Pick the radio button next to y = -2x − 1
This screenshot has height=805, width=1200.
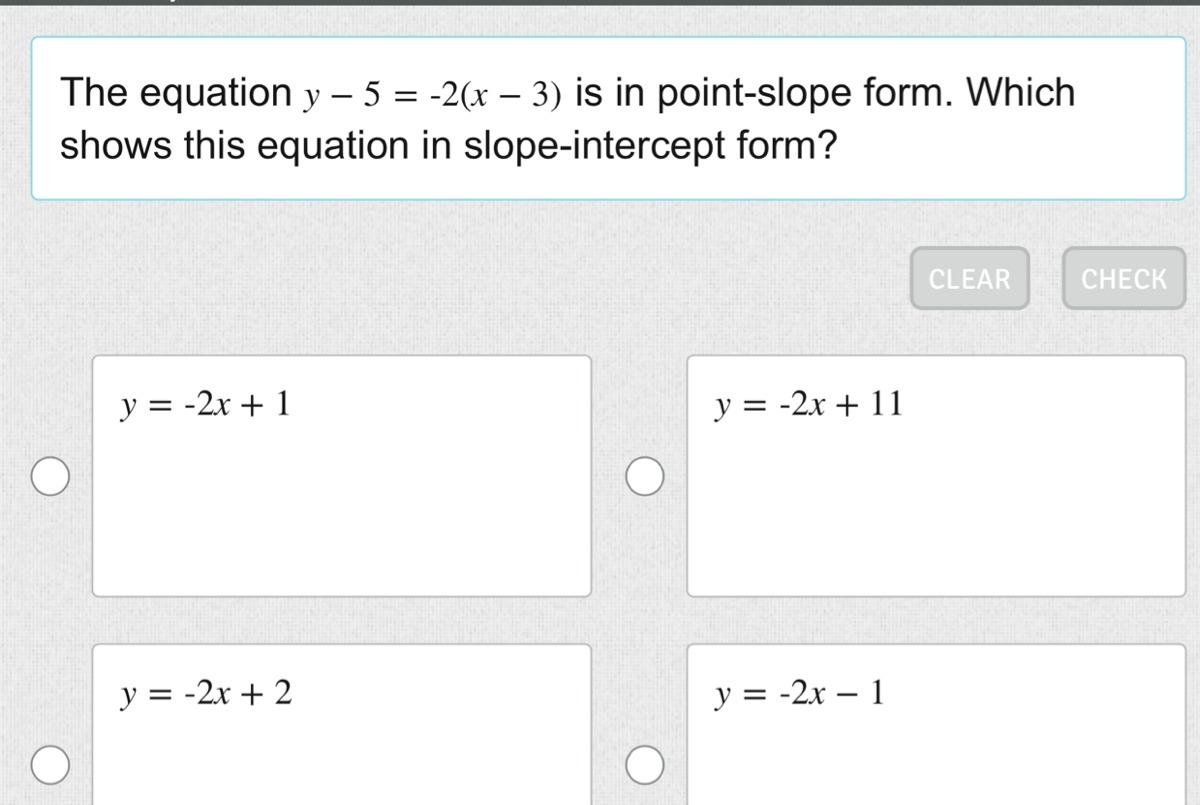coord(645,765)
